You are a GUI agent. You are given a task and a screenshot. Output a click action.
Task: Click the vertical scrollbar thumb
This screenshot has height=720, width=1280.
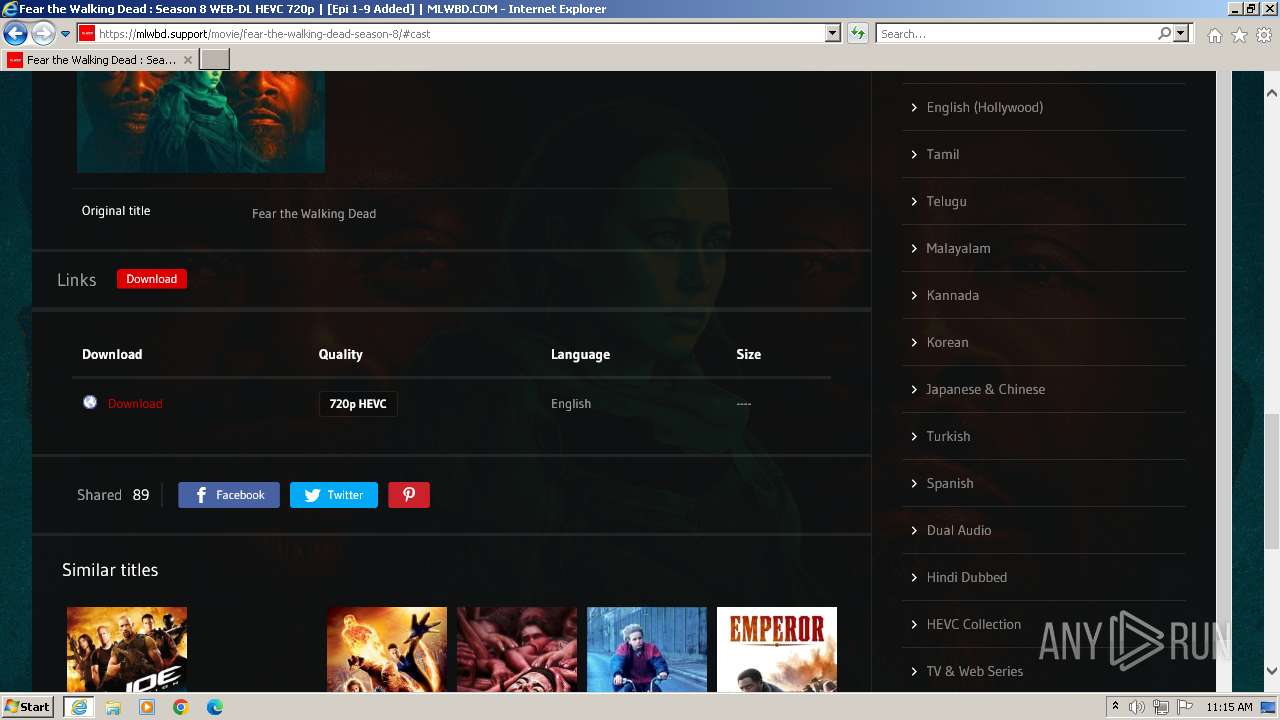1272,481
